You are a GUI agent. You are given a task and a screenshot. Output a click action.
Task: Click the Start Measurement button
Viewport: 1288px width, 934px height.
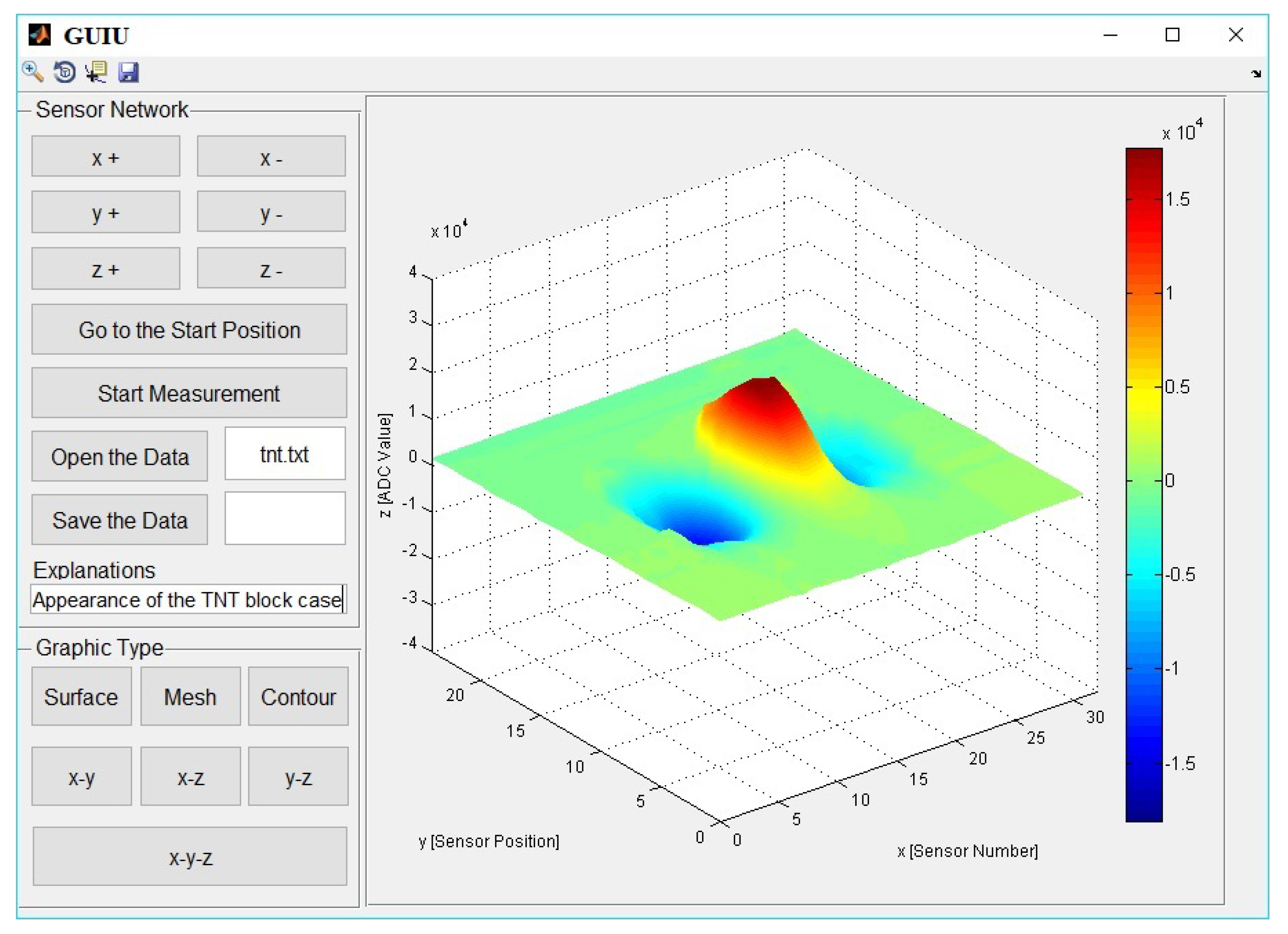(189, 393)
